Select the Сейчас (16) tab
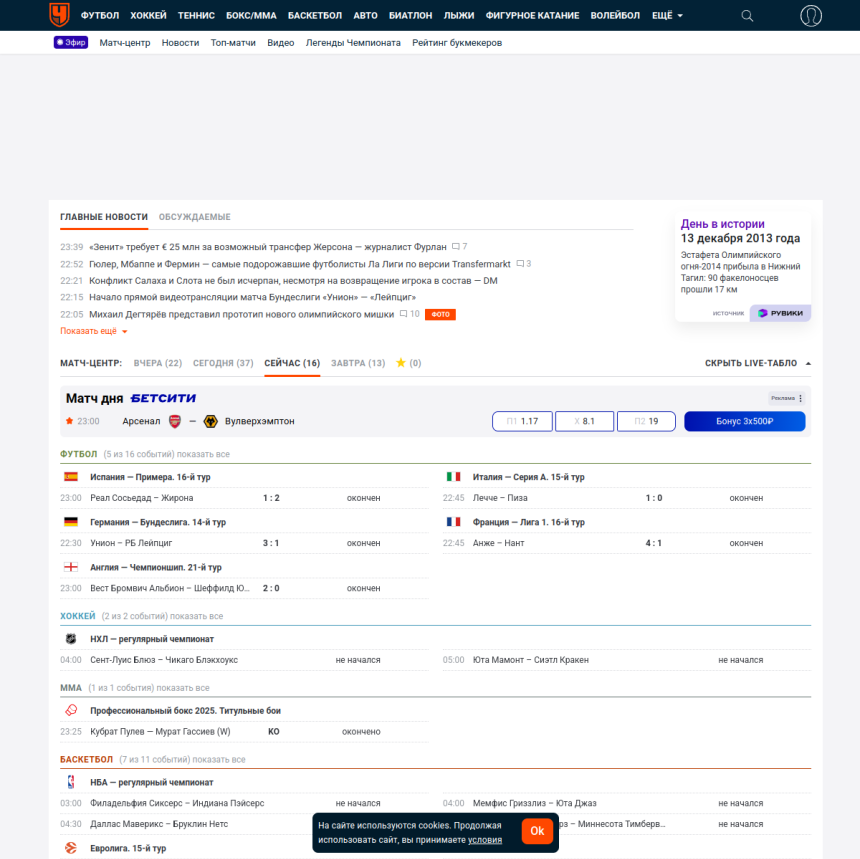The image size is (860, 859). pyautogui.click(x=292, y=363)
